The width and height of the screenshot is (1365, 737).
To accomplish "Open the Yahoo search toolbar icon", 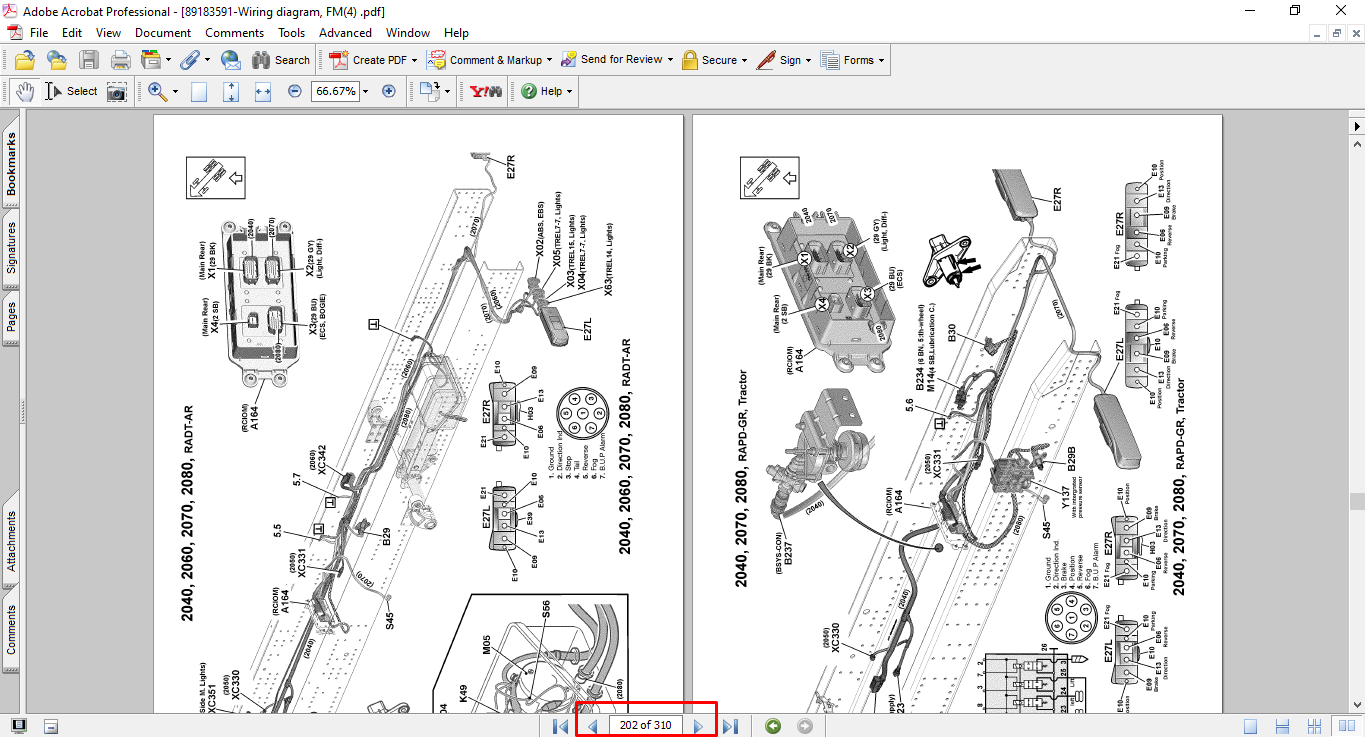I will click(x=486, y=91).
